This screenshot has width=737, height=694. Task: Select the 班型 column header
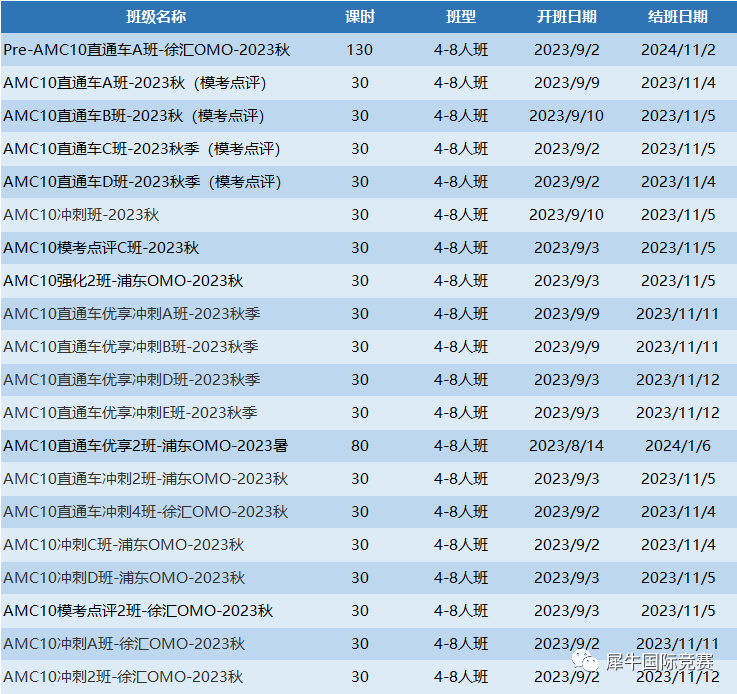(461, 17)
